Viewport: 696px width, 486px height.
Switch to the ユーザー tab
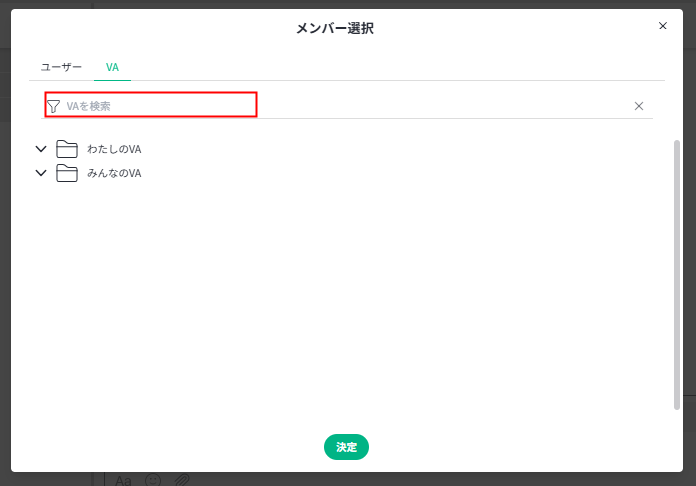coord(61,67)
